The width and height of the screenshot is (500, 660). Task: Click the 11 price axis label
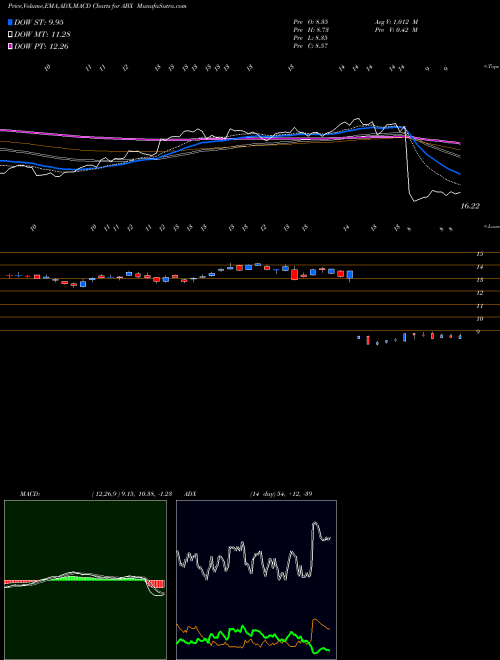click(x=479, y=306)
